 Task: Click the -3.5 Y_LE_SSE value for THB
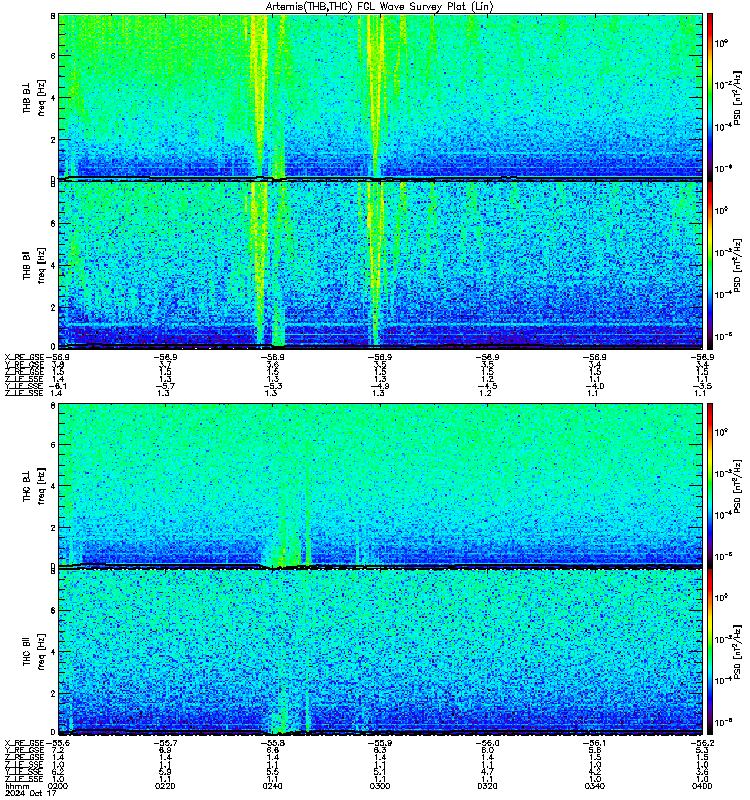[702, 386]
